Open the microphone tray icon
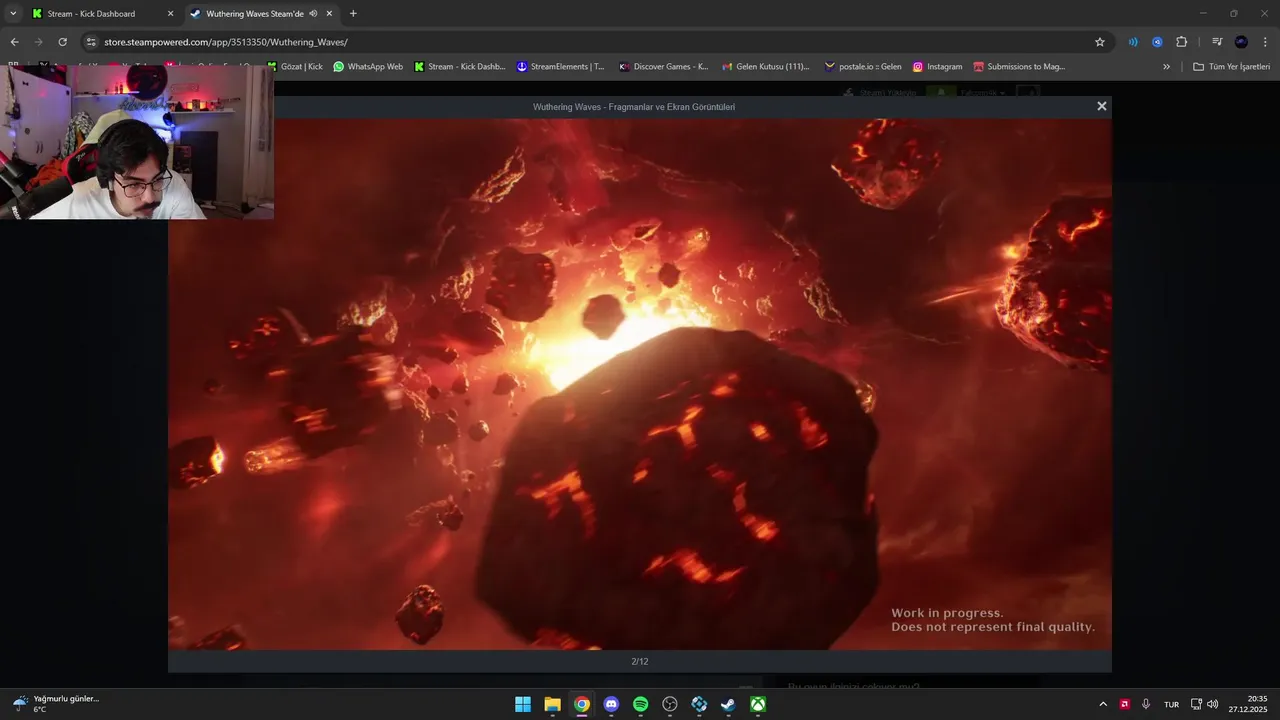This screenshot has width=1280, height=720. click(1146, 704)
